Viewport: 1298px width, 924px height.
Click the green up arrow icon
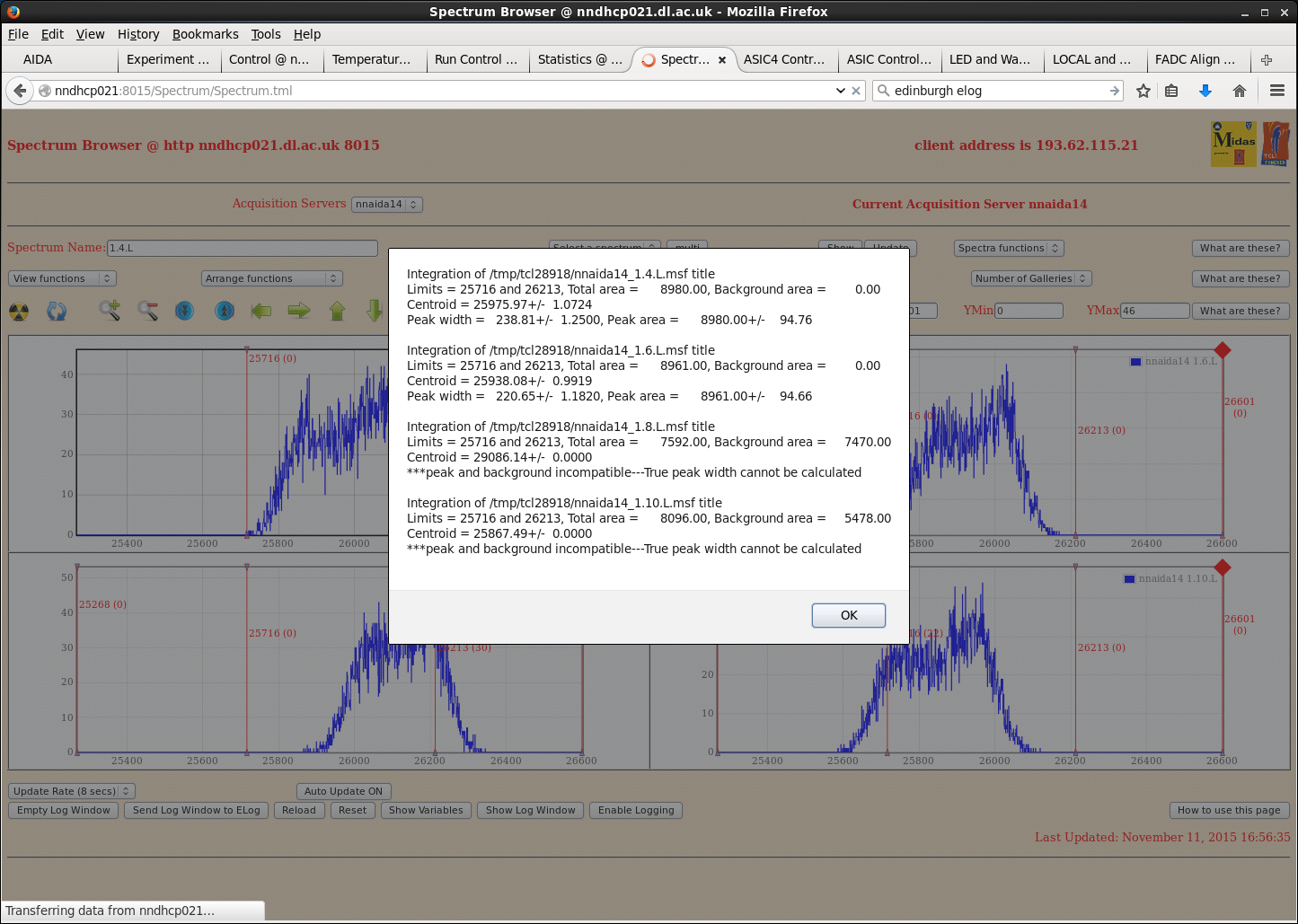point(337,311)
